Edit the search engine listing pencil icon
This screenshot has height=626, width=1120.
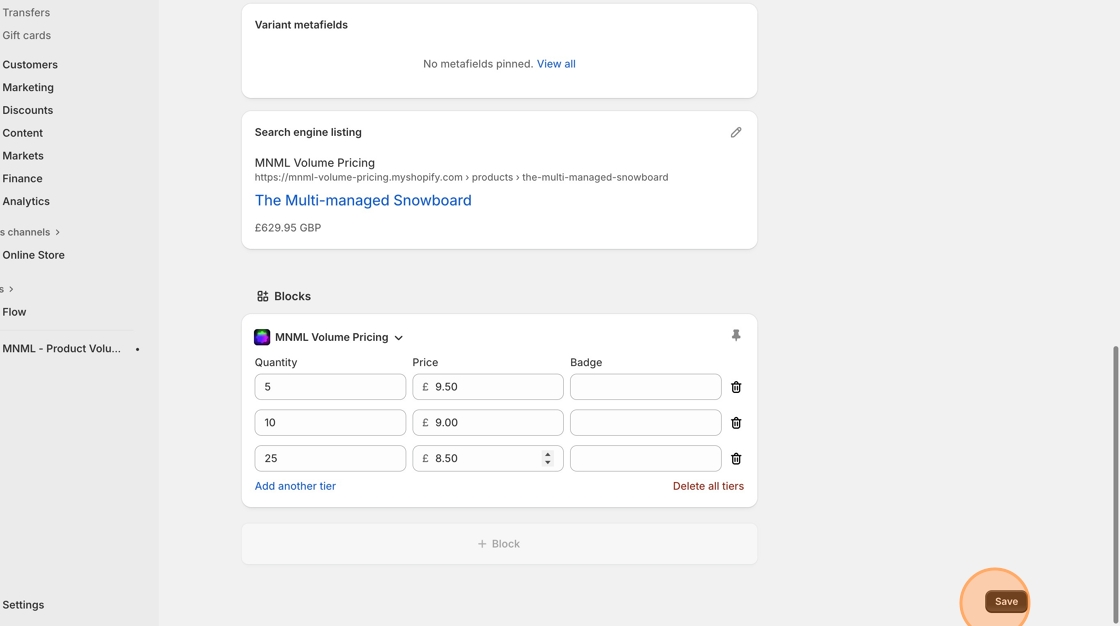click(736, 132)
